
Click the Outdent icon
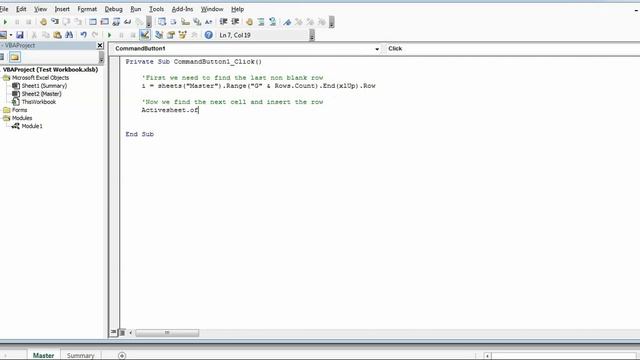point(235,22)
